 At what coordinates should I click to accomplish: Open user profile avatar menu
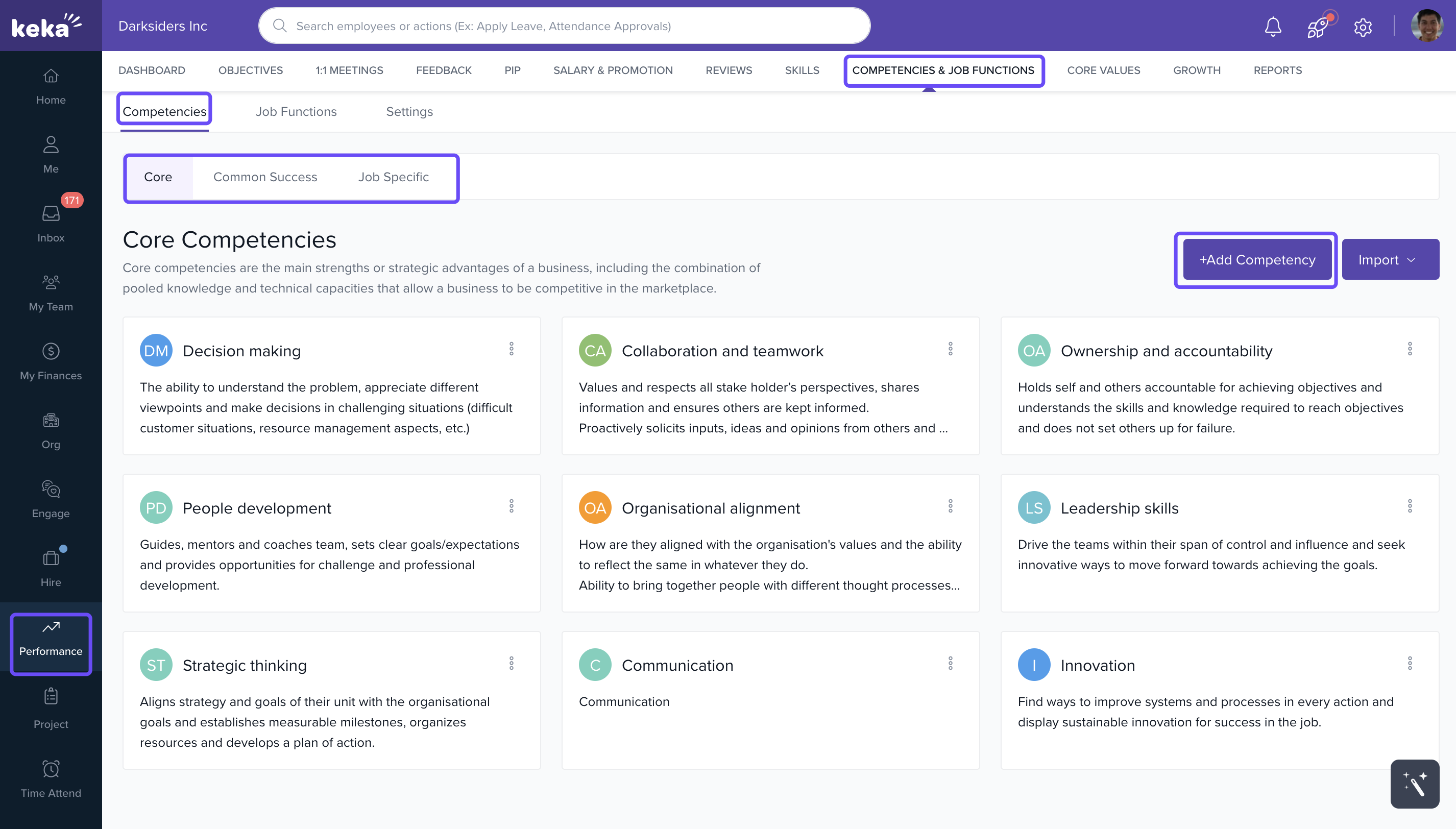(x=1426, y=26)
